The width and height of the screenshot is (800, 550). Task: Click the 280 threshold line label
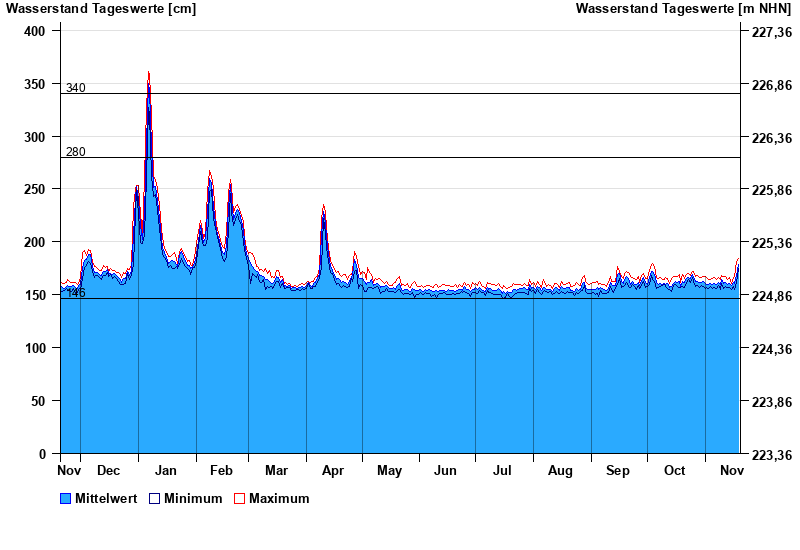click(76, 152)
